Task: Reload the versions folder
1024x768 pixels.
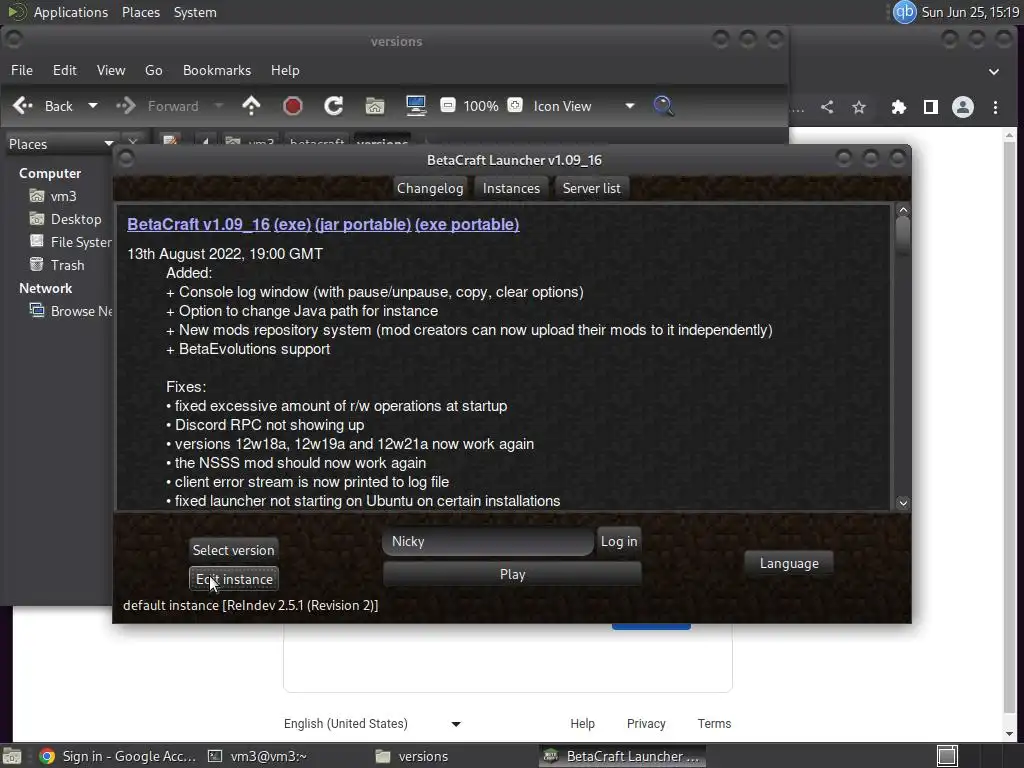Action: (x=334, y=106)
